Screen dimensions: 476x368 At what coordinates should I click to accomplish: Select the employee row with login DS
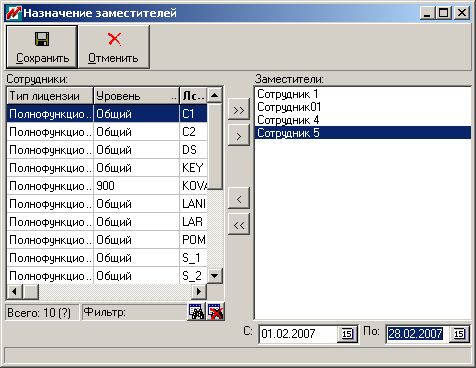tap(107, 150)
